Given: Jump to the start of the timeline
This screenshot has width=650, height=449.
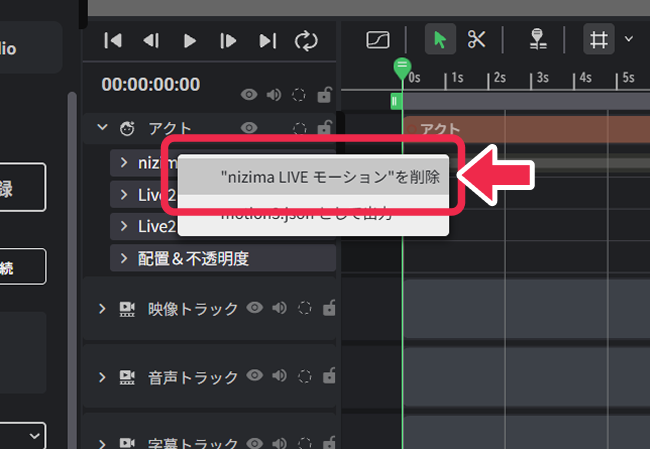Looking at the screenshot, I should tap(113, 40).
